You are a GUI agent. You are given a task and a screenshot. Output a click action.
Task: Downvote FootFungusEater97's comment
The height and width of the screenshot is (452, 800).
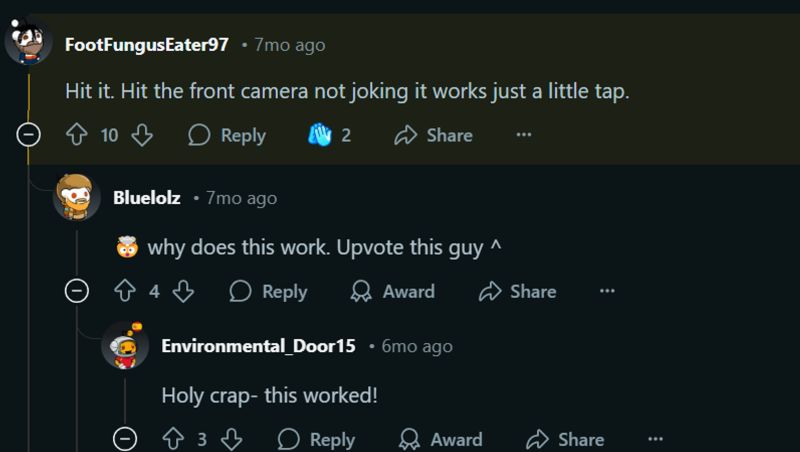point(141,135)
